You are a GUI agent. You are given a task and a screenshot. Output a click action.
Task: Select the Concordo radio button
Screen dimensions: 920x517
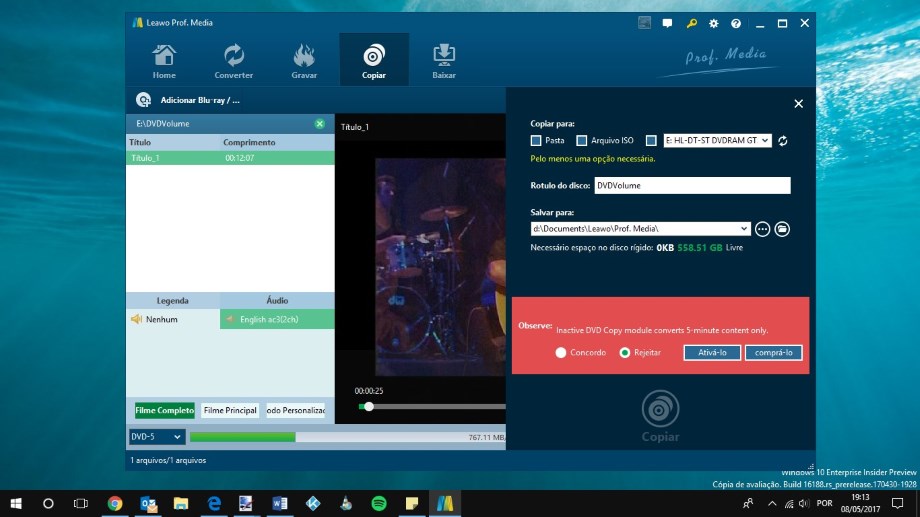coord(561,353)
